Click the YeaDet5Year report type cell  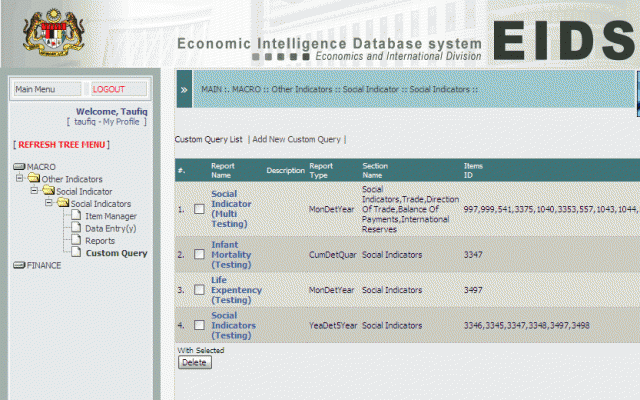pyautogui.click(x=333, y=325)
